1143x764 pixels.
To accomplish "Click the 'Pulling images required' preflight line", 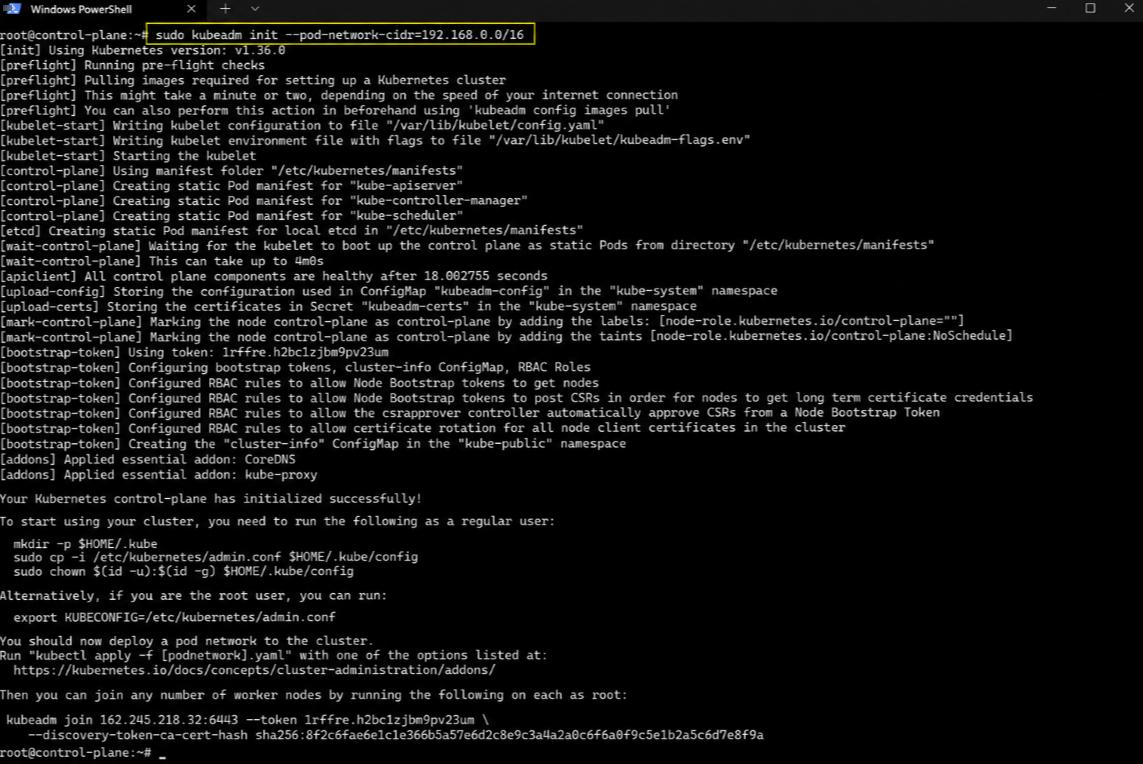I will pyautogui.click(x=253, y=81).
